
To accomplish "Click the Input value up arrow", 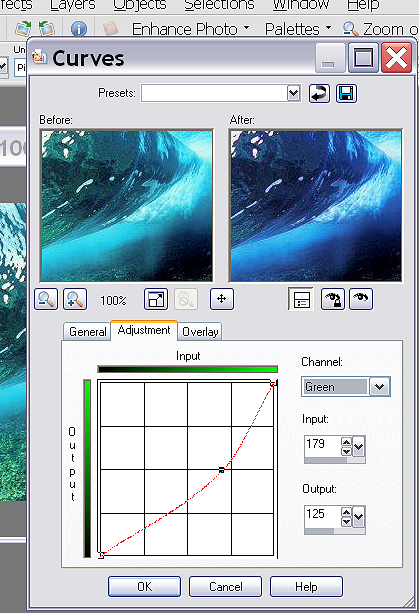I will tap(346, 442).
